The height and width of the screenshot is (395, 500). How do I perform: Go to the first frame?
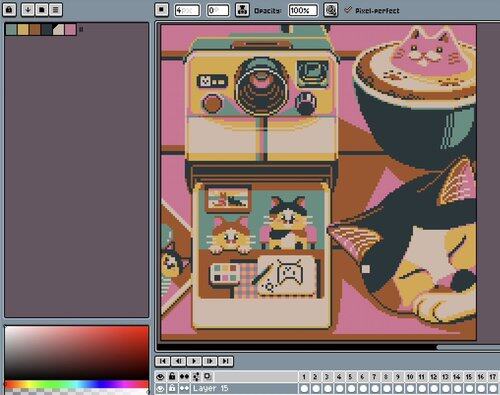click(x=162, y=361)
